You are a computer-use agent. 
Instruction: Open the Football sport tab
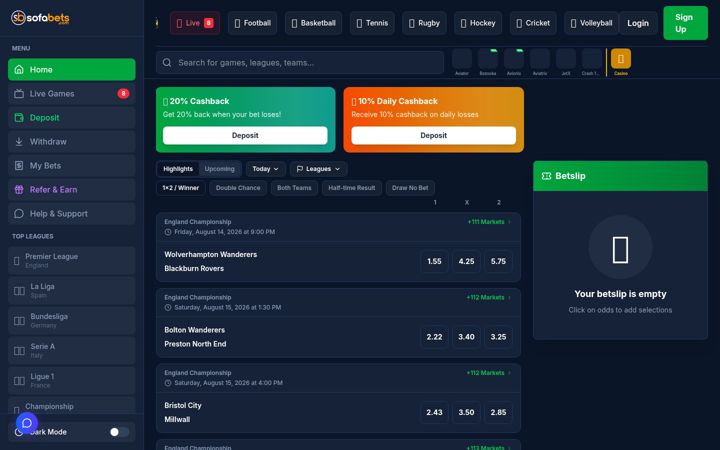click(x=252, y=23)
